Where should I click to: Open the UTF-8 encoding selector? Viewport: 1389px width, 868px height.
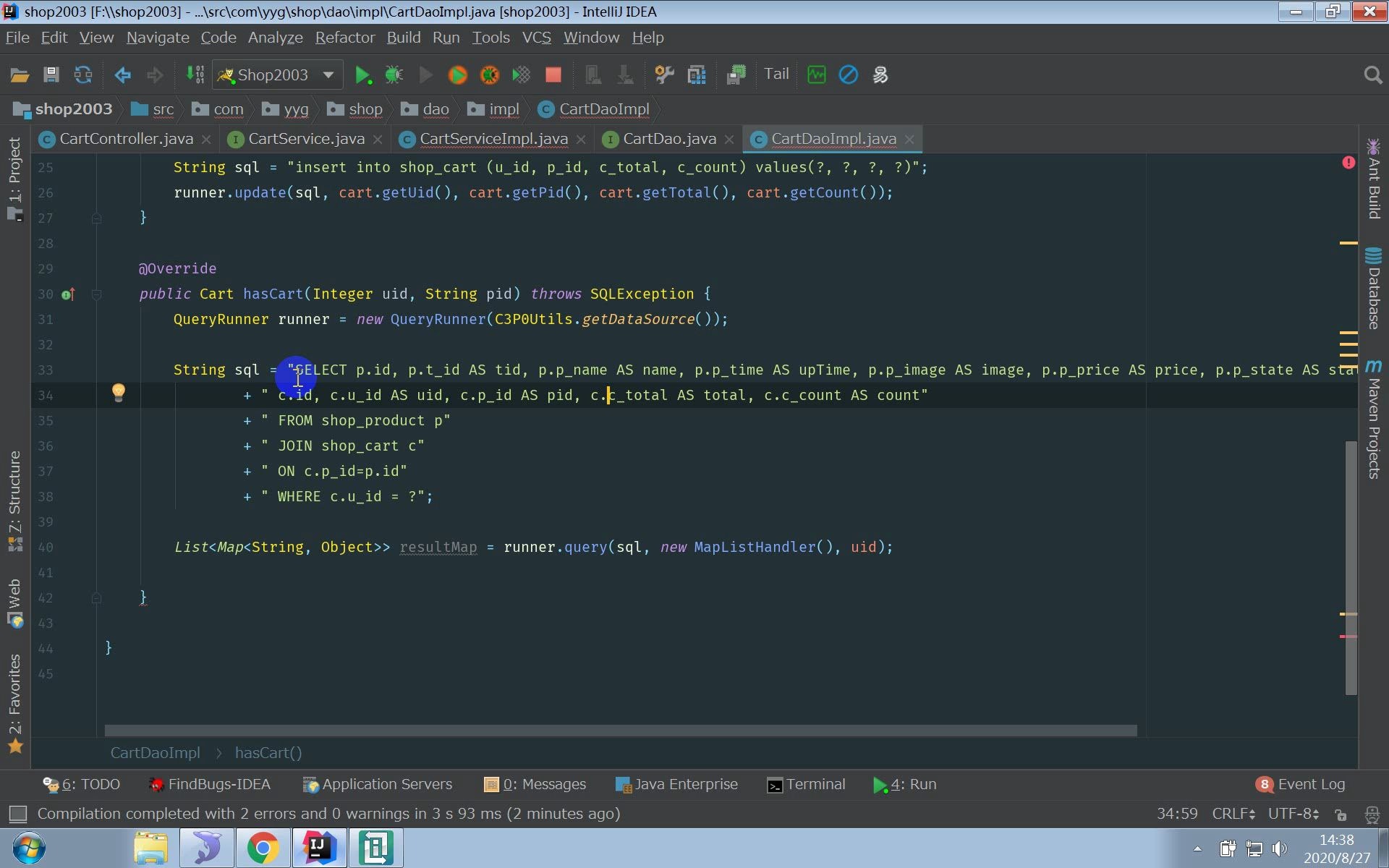[x=1293, y=814]
